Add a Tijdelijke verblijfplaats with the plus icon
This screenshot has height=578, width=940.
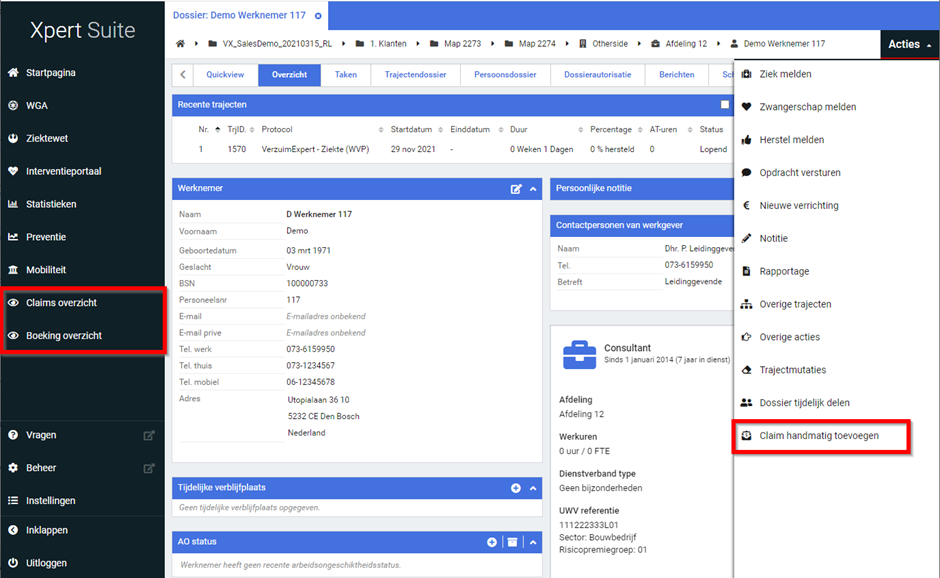point(516,488)
